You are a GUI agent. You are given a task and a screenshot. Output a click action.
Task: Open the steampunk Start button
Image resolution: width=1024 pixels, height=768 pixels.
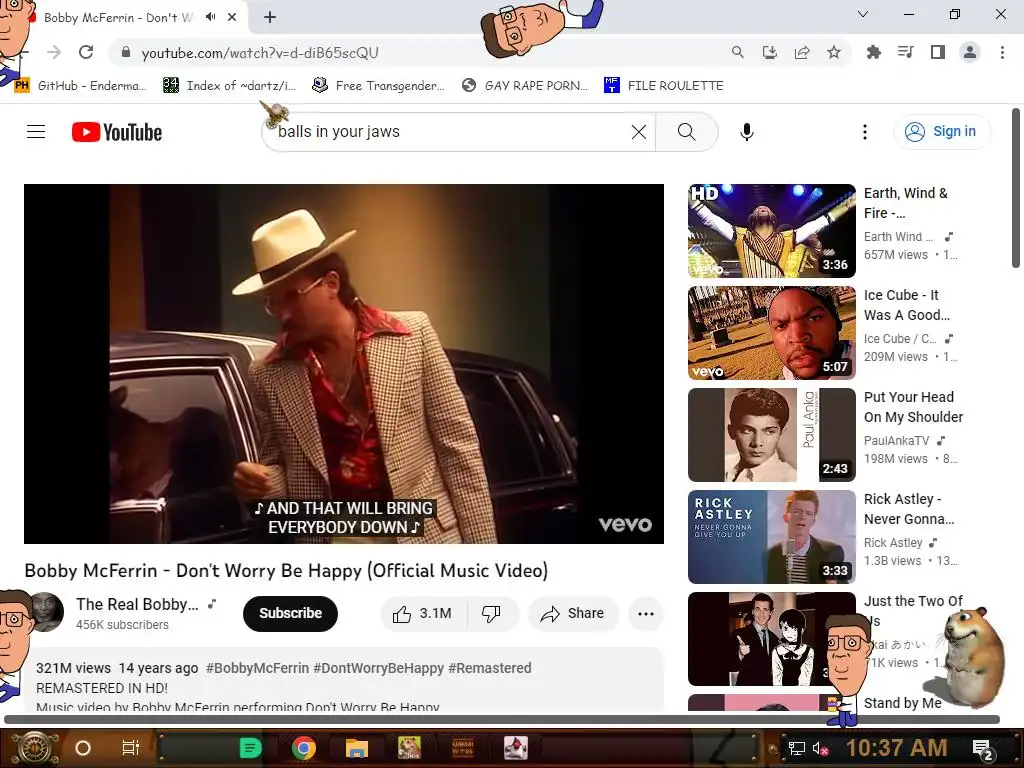tap(33, 748)
